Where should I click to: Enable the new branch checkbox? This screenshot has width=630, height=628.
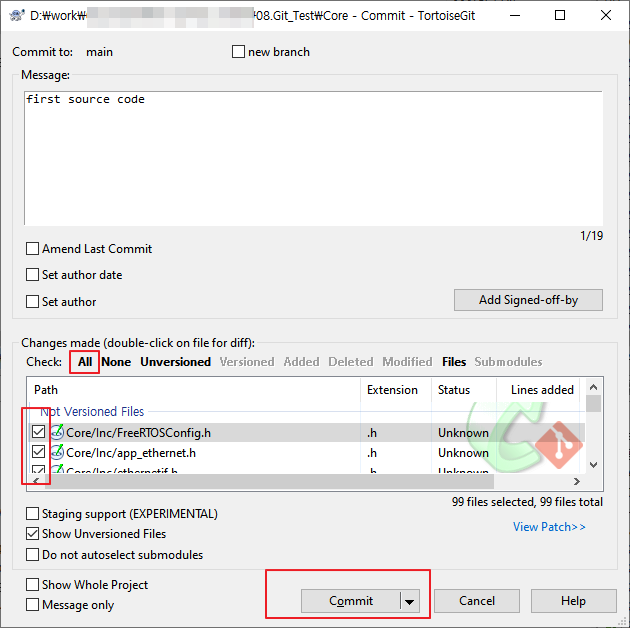[238, 52]
